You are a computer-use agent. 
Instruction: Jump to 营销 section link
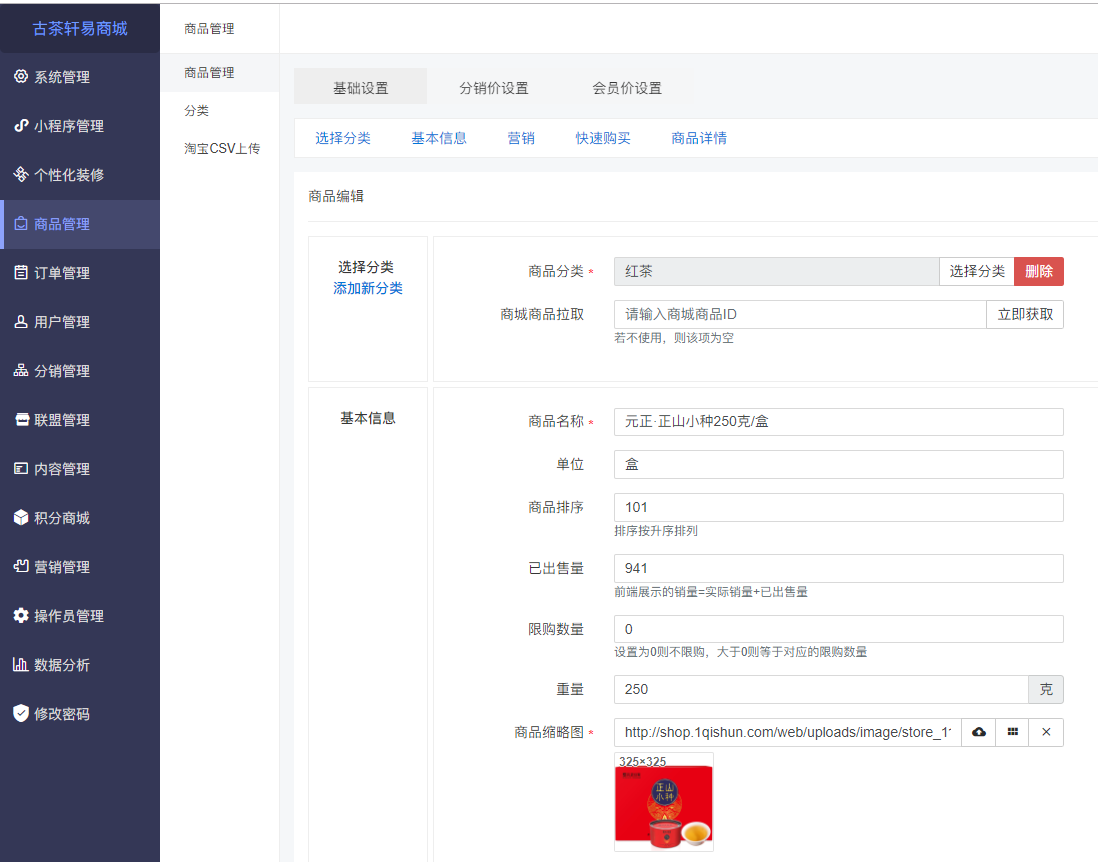click(x=521, y=138)
